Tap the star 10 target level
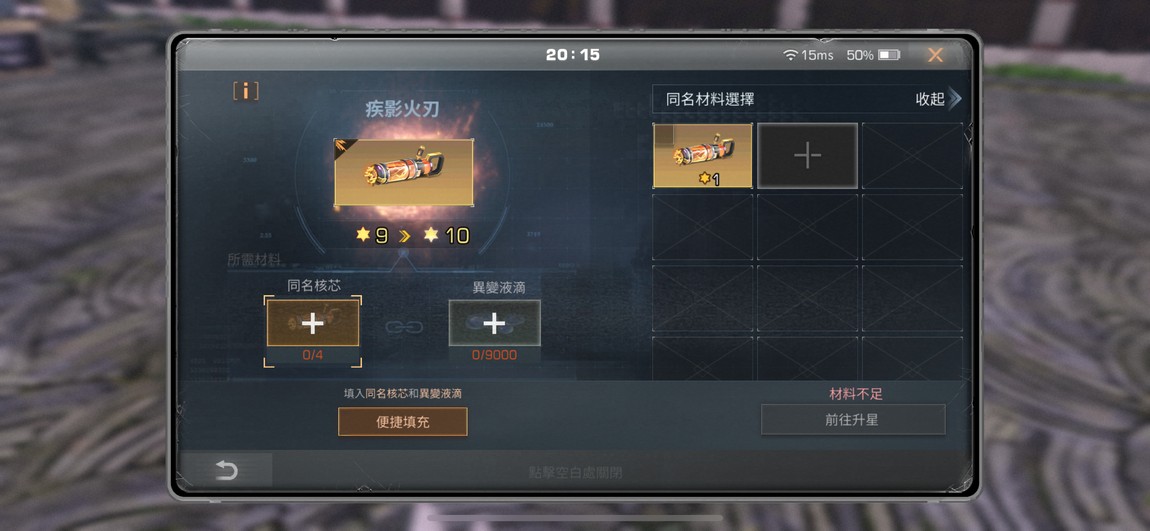The height and width of the screenshot is (531, 1150). click(x=447, y=235)
